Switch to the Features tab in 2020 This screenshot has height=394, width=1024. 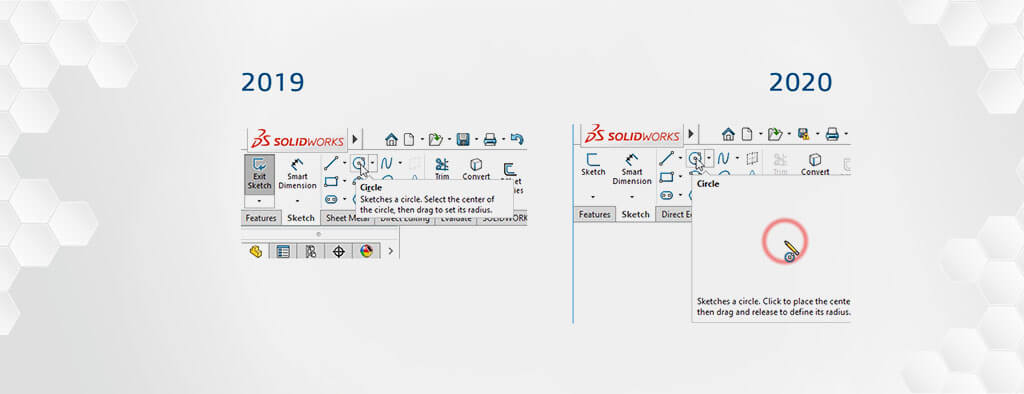click(595, 214)
